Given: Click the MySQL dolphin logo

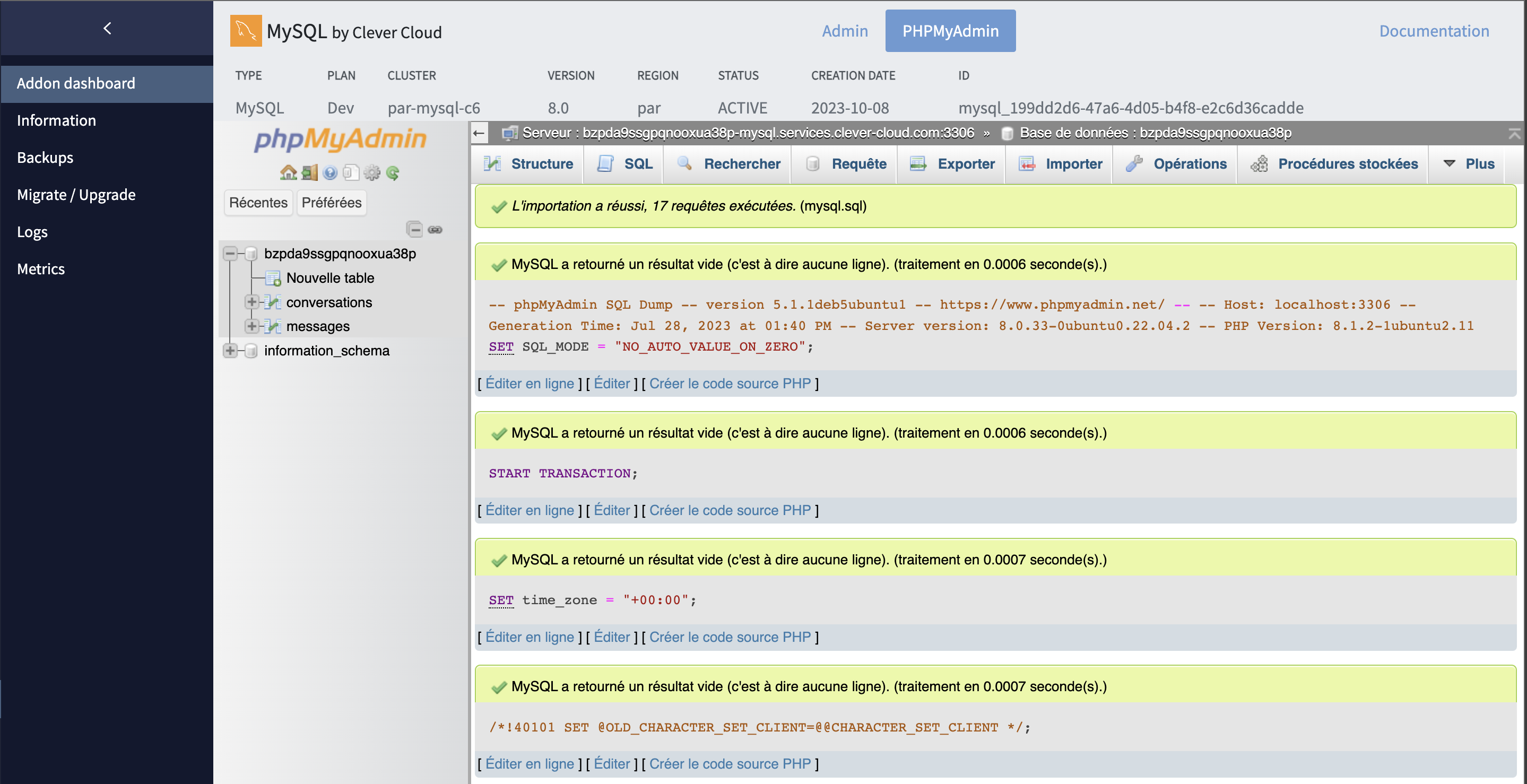Looking at the screenshot, I should click(x=246, y=31).
